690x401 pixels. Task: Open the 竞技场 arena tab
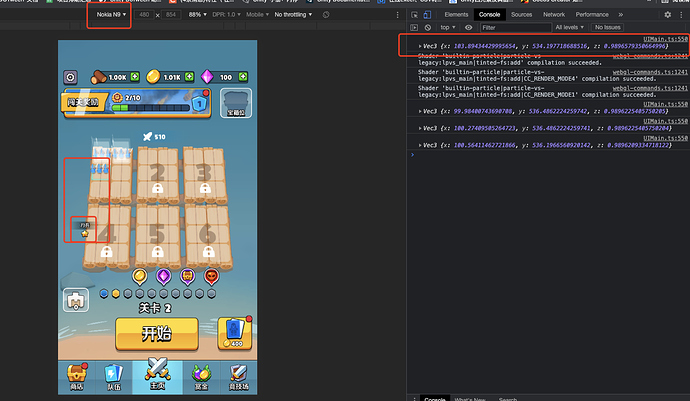pyautogui.click(x=239, y=378)
